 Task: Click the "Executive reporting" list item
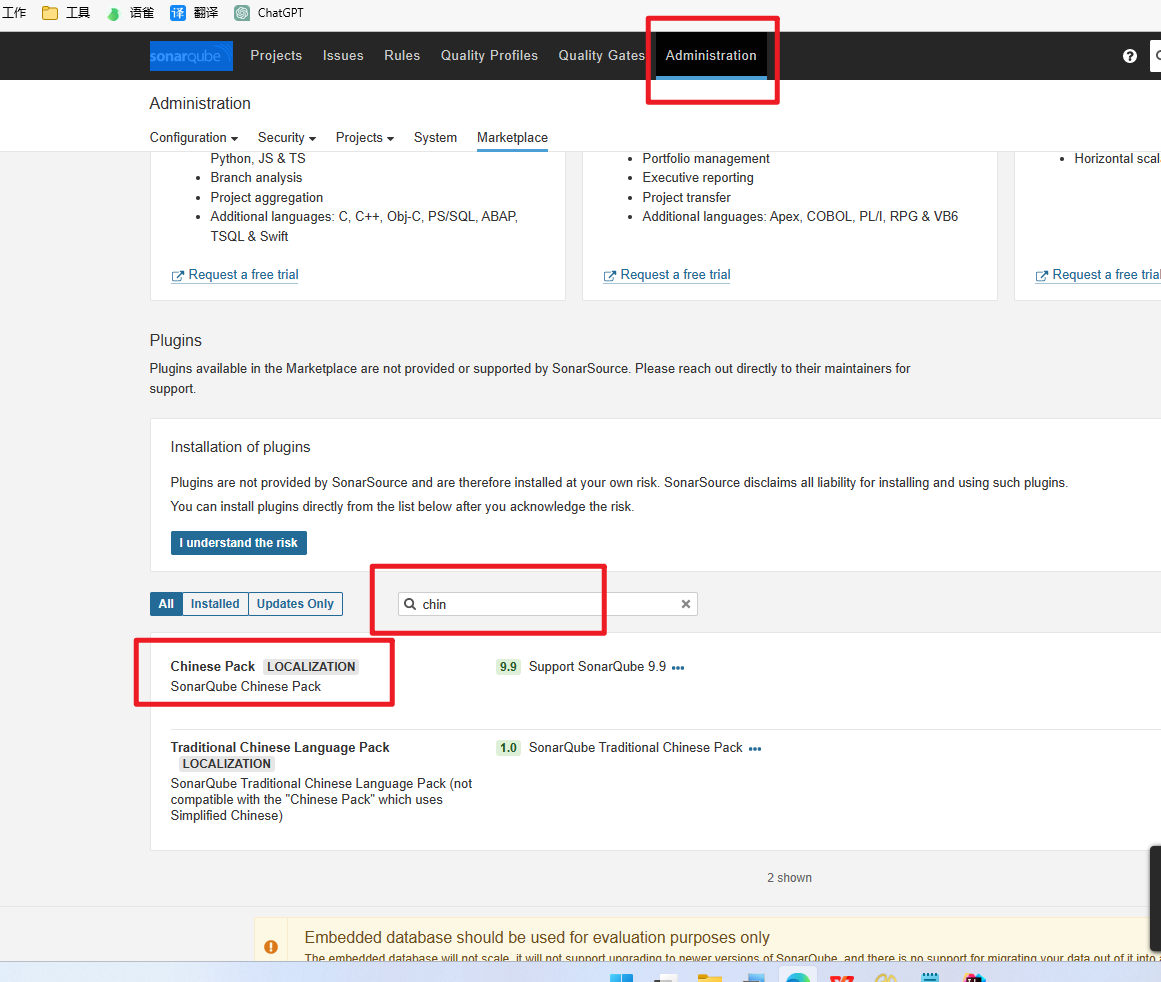pyautogui.click(x=698, y=178)
